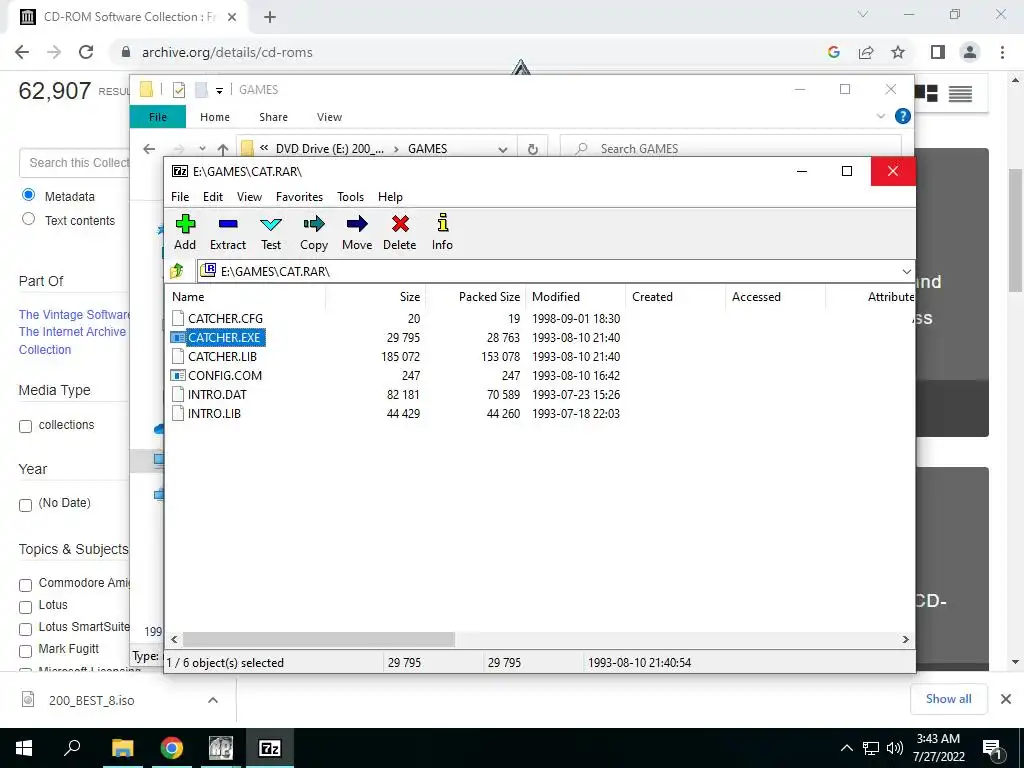Click the share page icon in Chrome
Image resolution: width=1024 pixels, height=768 pixels.
tap(866, 52)
